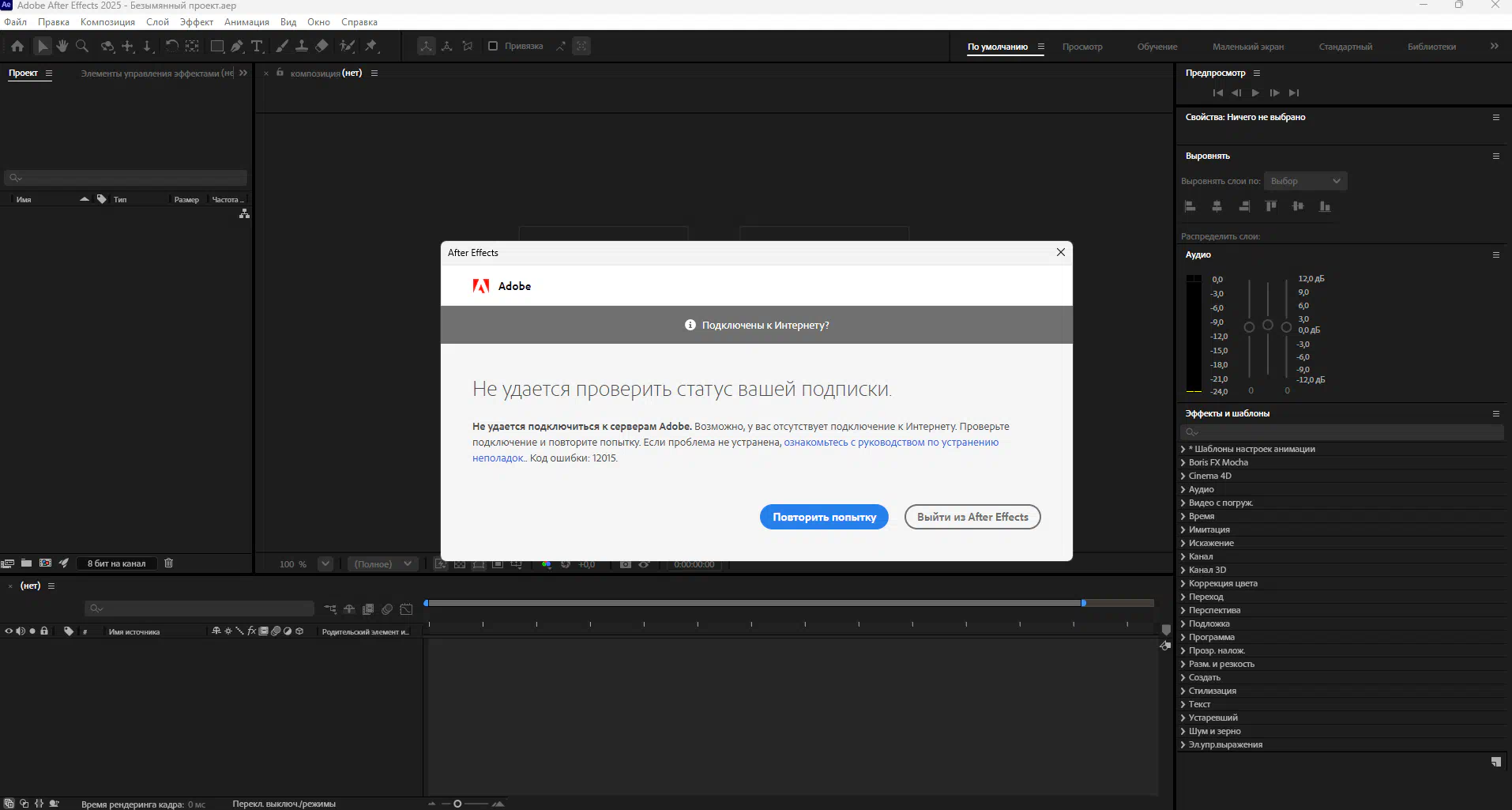
Task: Open the Композиция menu
Action: point(107,22)
